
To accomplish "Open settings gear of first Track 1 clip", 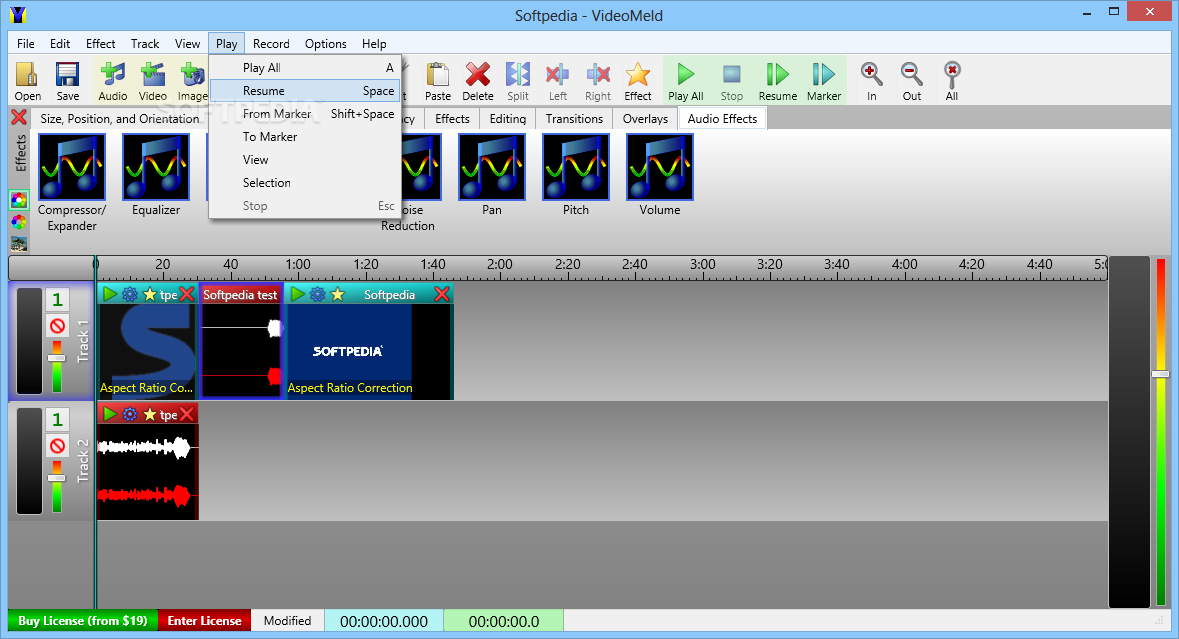I will (x=130, y=294).
